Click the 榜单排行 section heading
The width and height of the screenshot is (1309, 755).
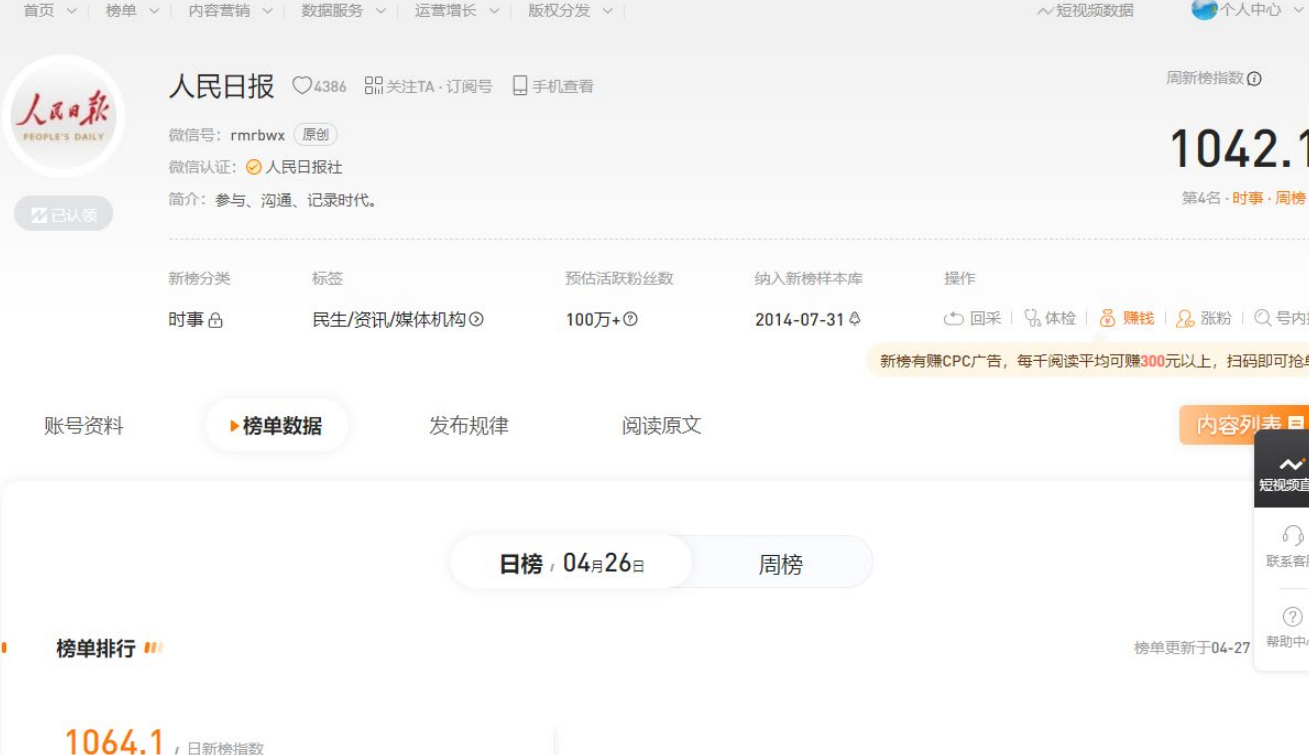coord(96,648)
